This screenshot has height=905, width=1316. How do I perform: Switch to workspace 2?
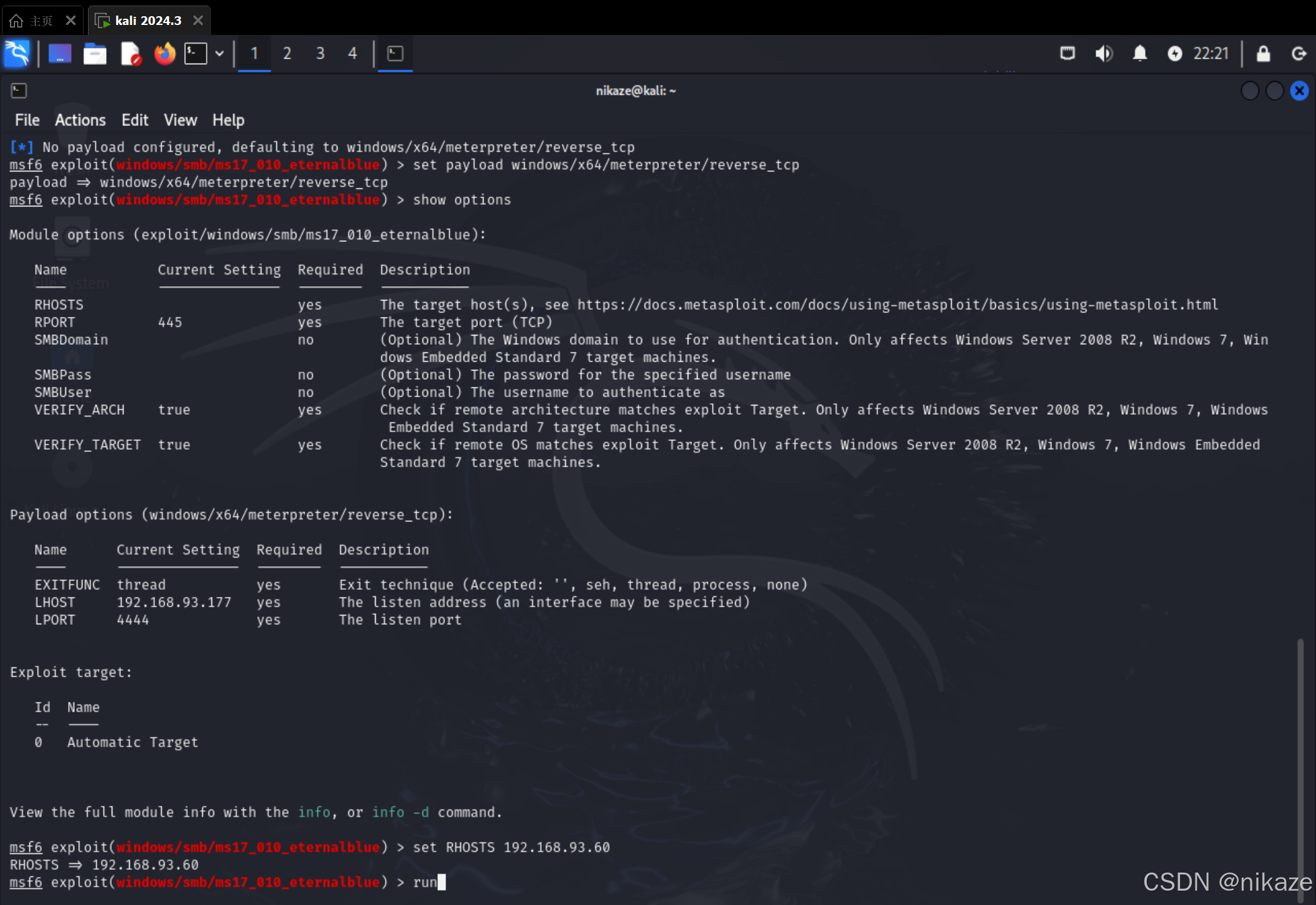[287, 54]
